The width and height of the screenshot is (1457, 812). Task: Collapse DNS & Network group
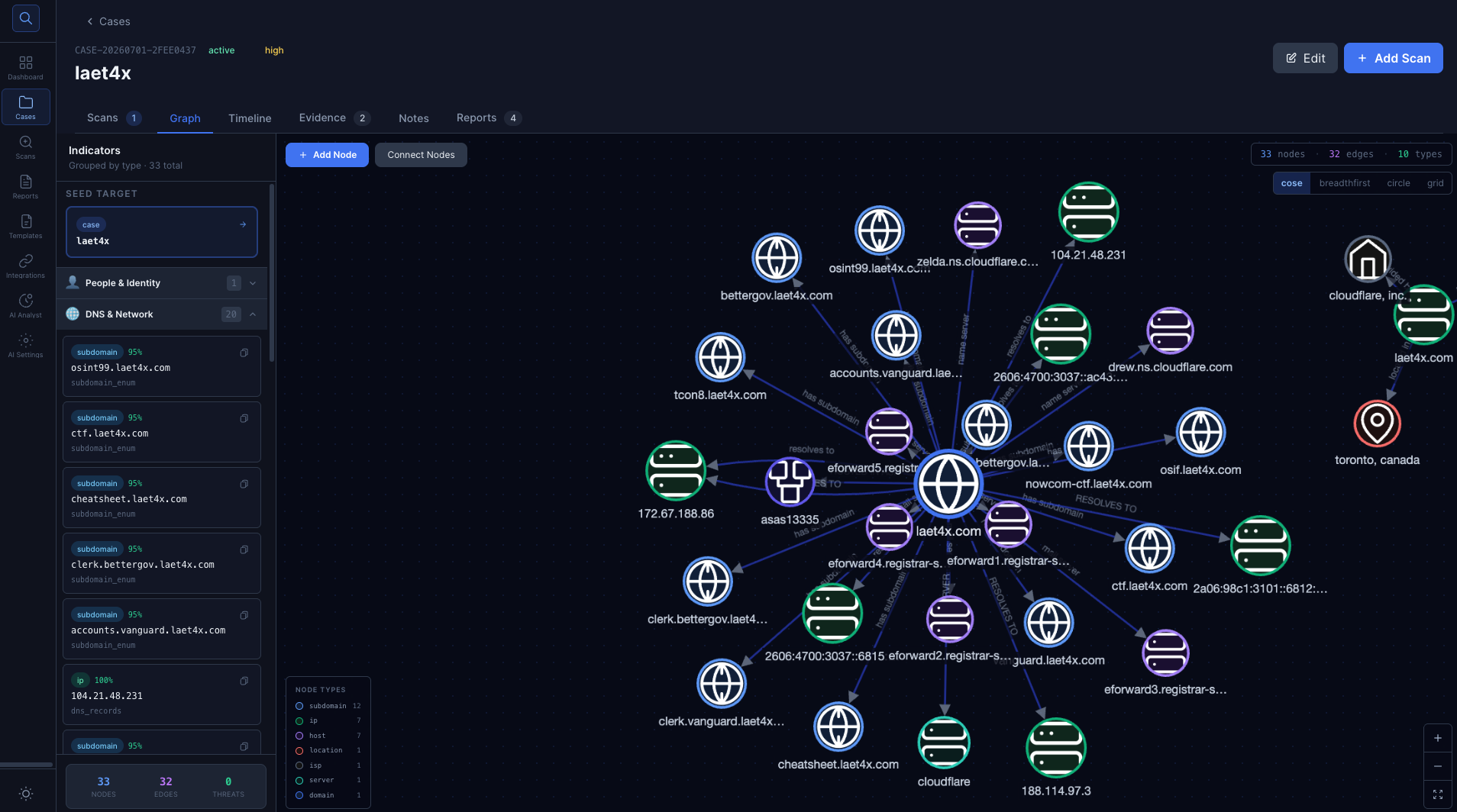tap(162, 314)
